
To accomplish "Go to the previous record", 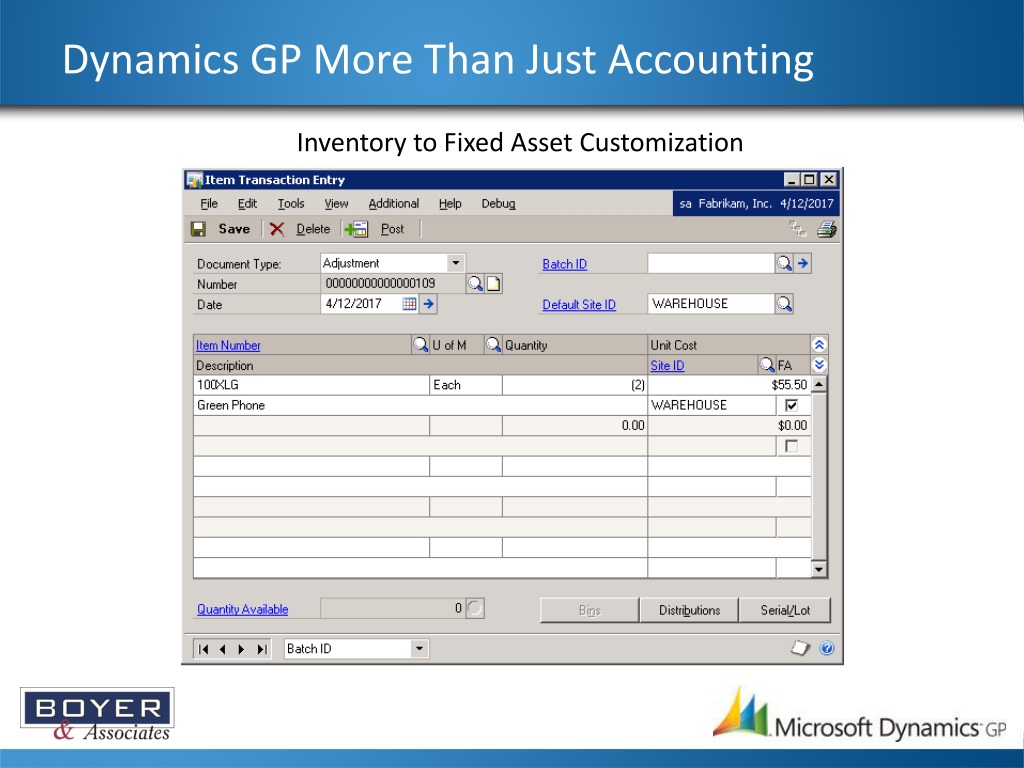I will 223,648.
